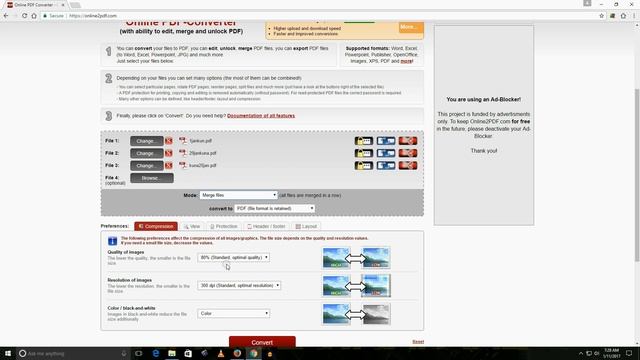
Task: Click the red scissors icon for File 2
Action: (x=408, y=153)
